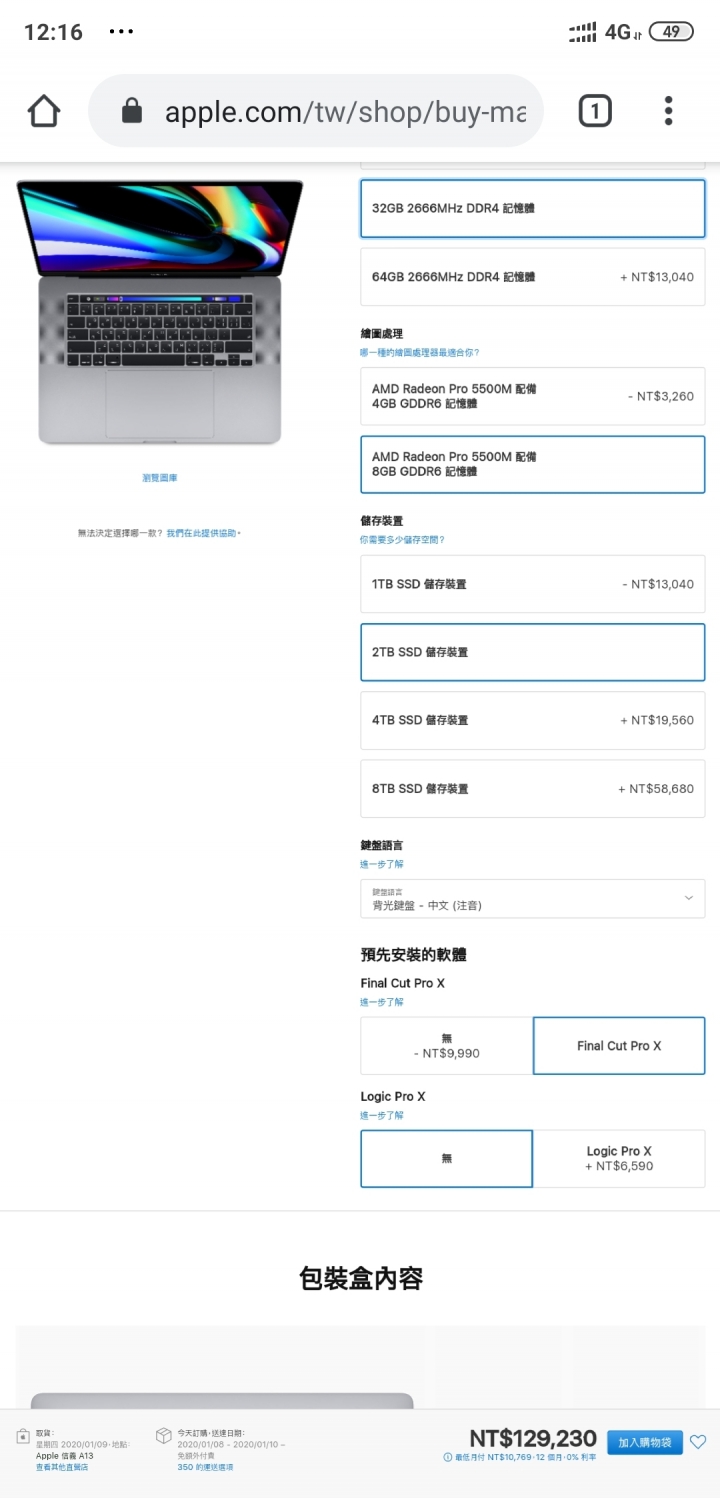Open the 瀏覽圖庫 gallery link
Viewport: 720px width, 1498px height.
160,478
